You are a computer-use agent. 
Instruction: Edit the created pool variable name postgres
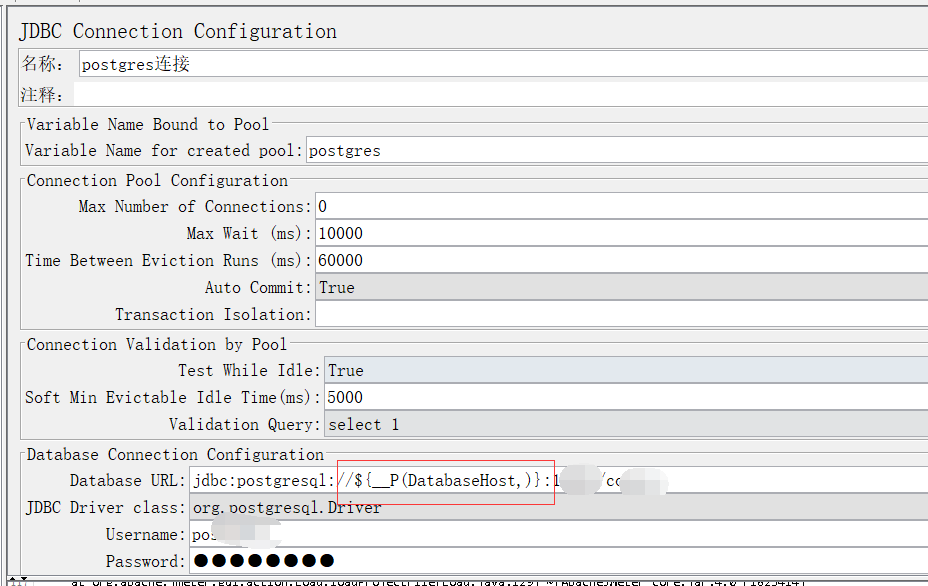pyautogui.click(x=617, y=150)
